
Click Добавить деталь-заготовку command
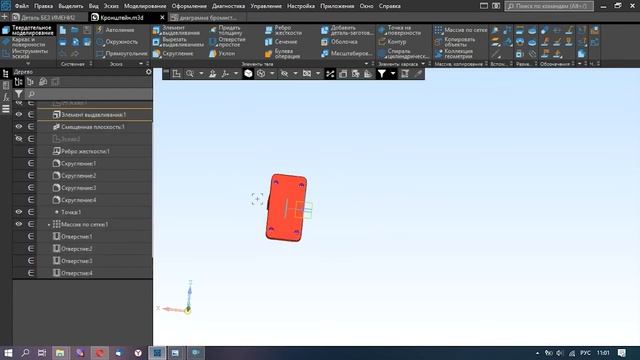click(x=347, y=30)
